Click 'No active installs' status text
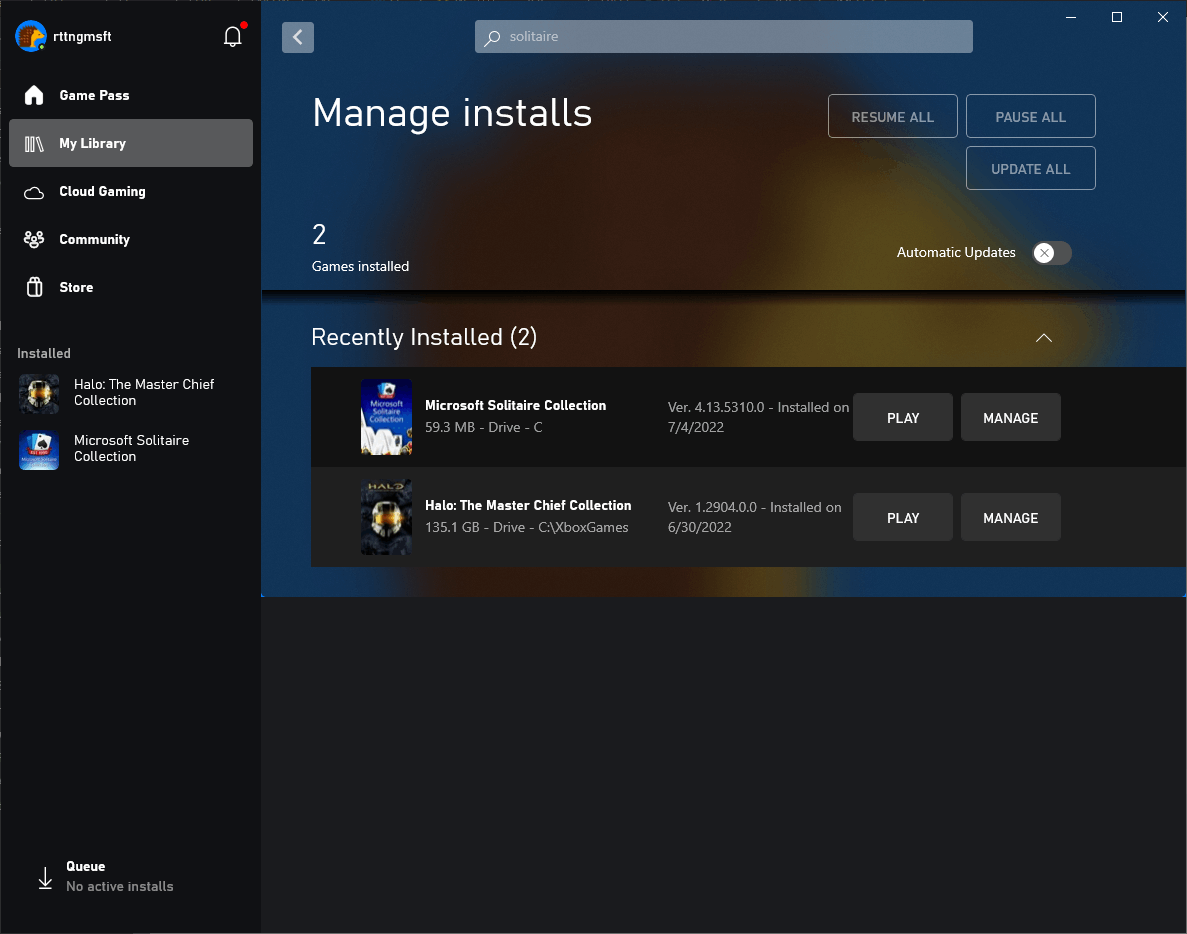The height and width of the screenshot is (934, 1187). tap(120, 886)
